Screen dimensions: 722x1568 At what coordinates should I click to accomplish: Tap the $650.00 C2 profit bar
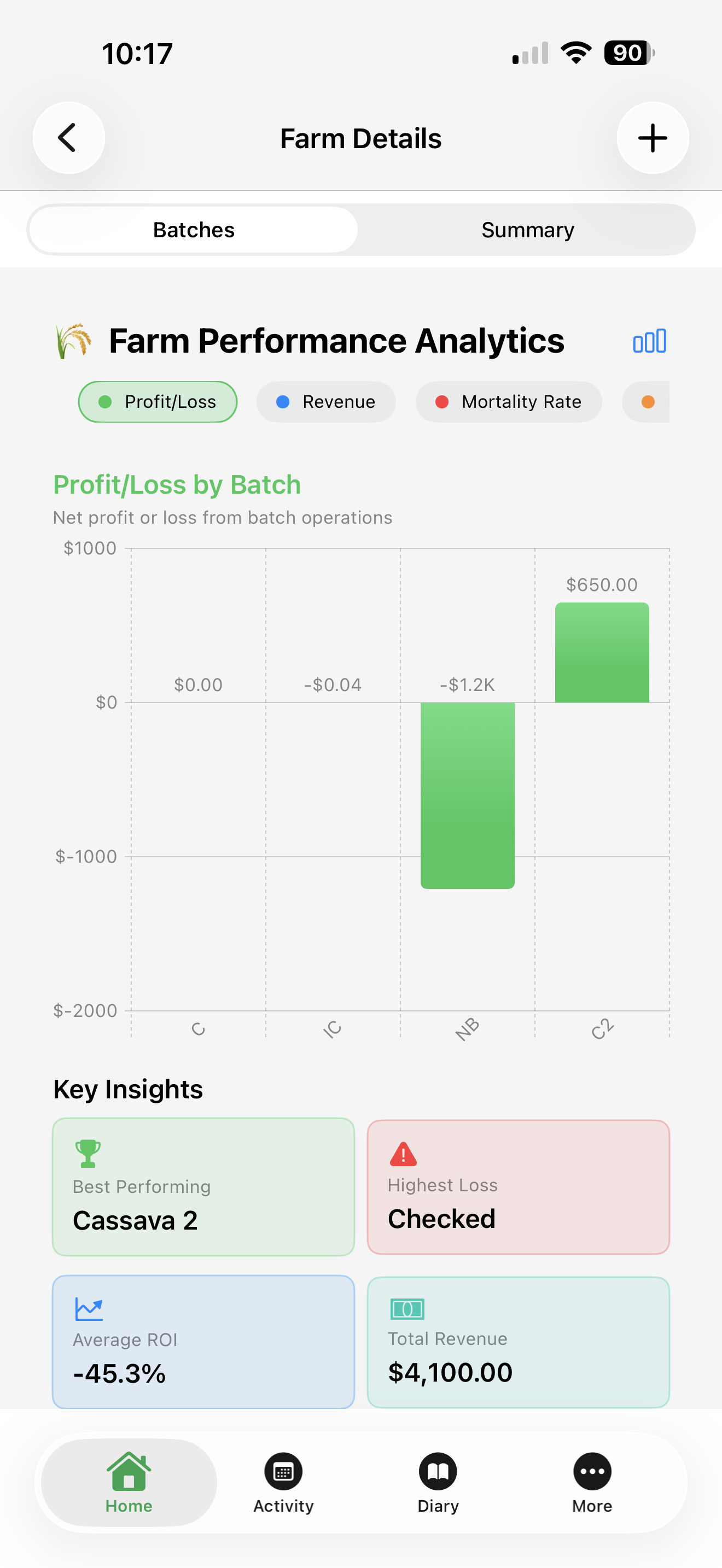(602, 653)
